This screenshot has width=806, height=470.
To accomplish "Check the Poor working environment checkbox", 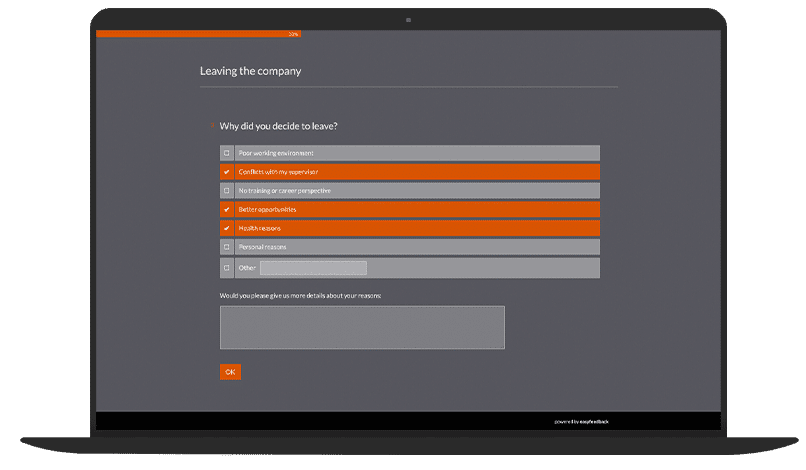I will 227,153.
